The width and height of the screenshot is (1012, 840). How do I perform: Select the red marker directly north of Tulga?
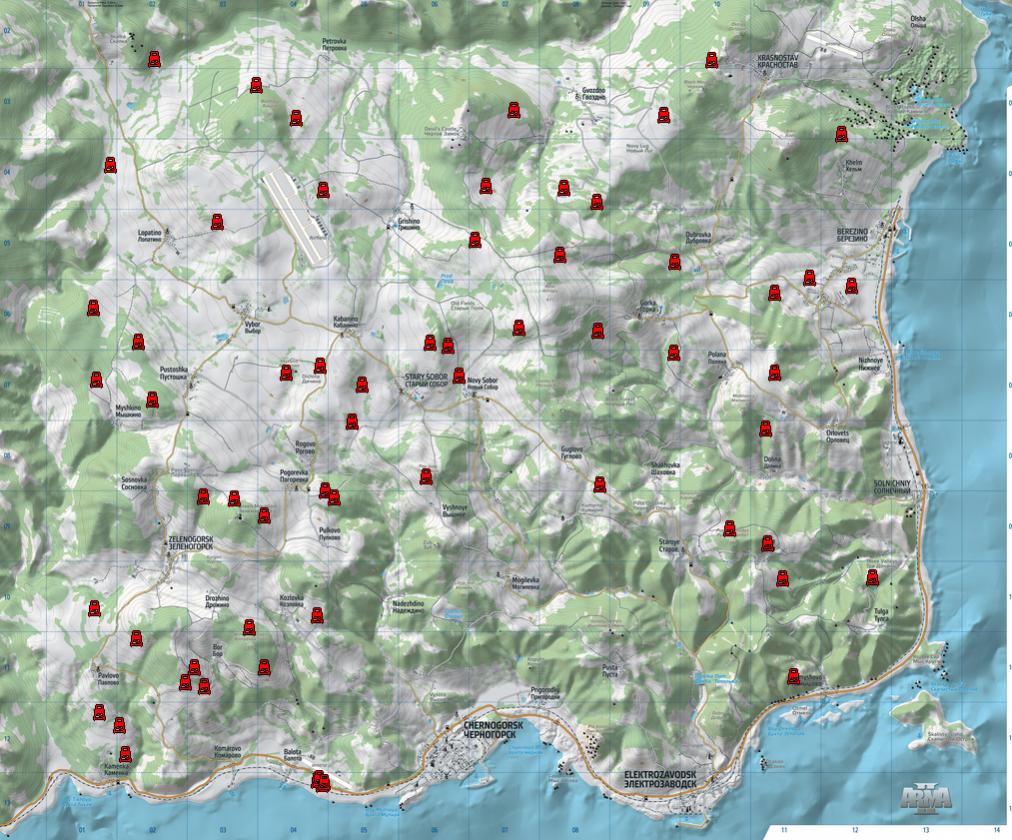point(872,577)
